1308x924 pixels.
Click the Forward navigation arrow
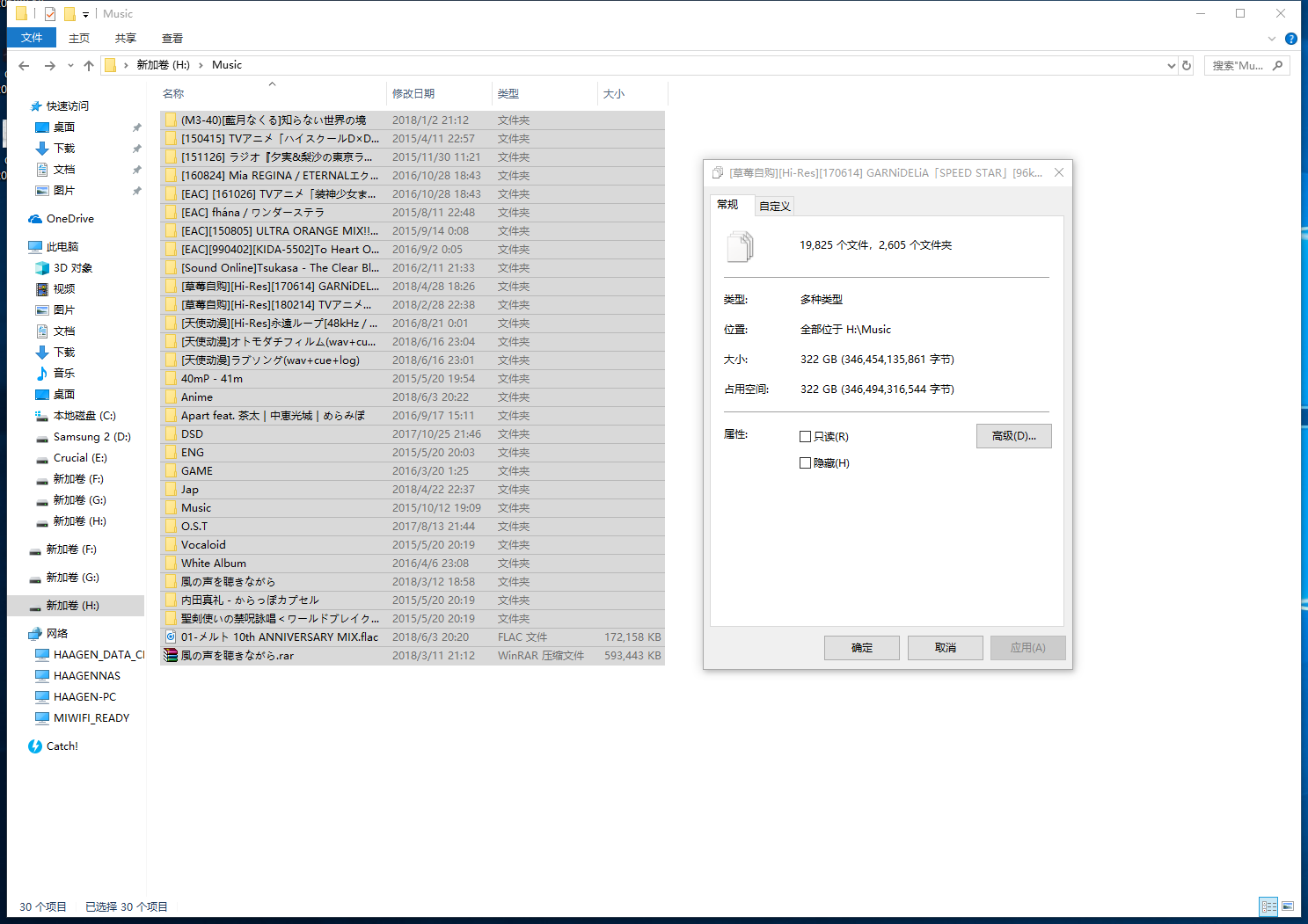50,65
